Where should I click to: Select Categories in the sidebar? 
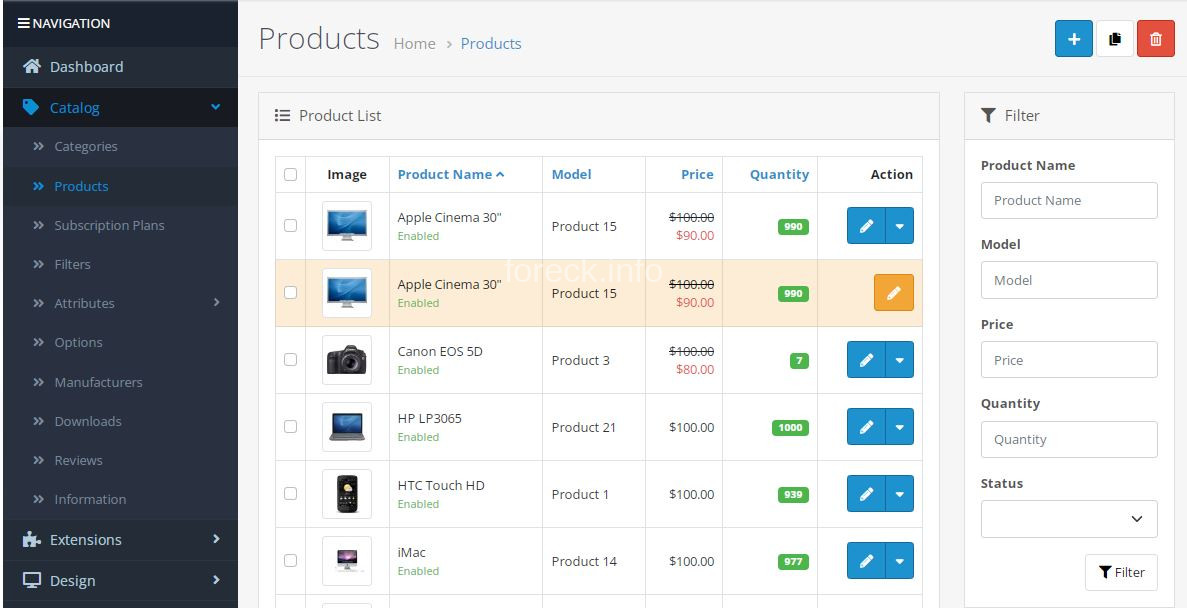[x=85, y=146]
